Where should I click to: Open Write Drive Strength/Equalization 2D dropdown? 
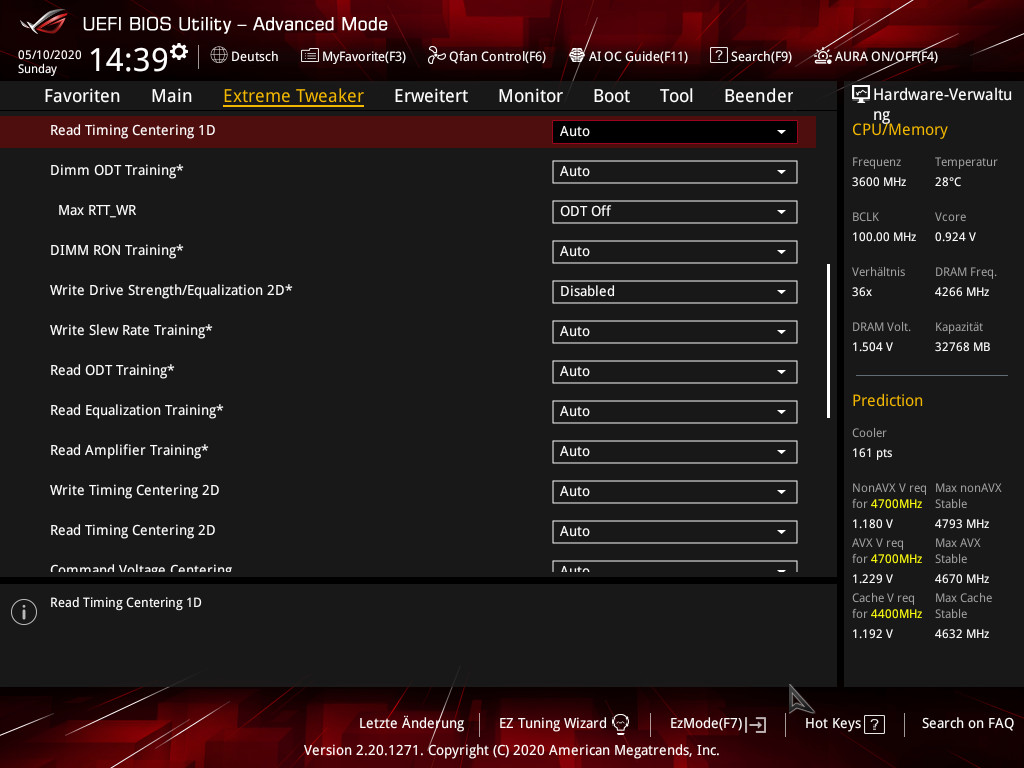pyautogui.click(x=675, y=291)
